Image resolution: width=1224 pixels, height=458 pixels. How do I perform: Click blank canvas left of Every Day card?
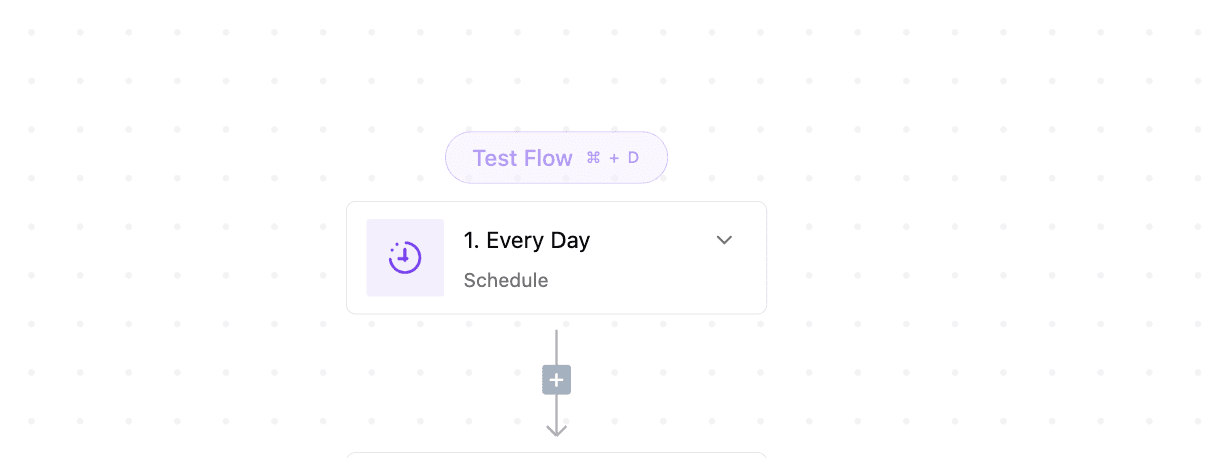(x=200, y=258)
